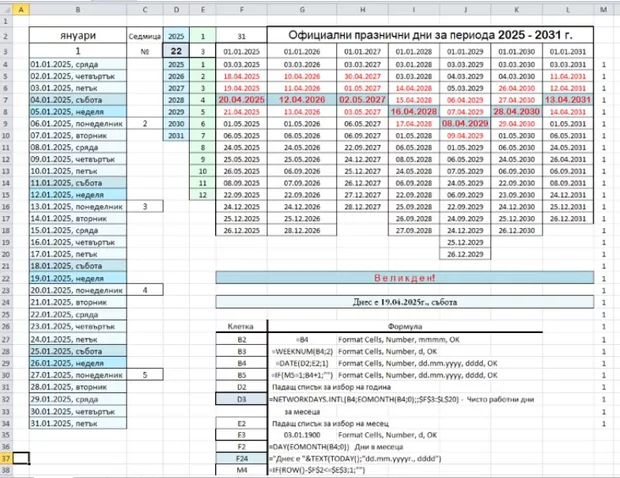Select cell '01.01.2025, сряда'
620x478 pixels.
pyautogui.click(x=78, y=64)
